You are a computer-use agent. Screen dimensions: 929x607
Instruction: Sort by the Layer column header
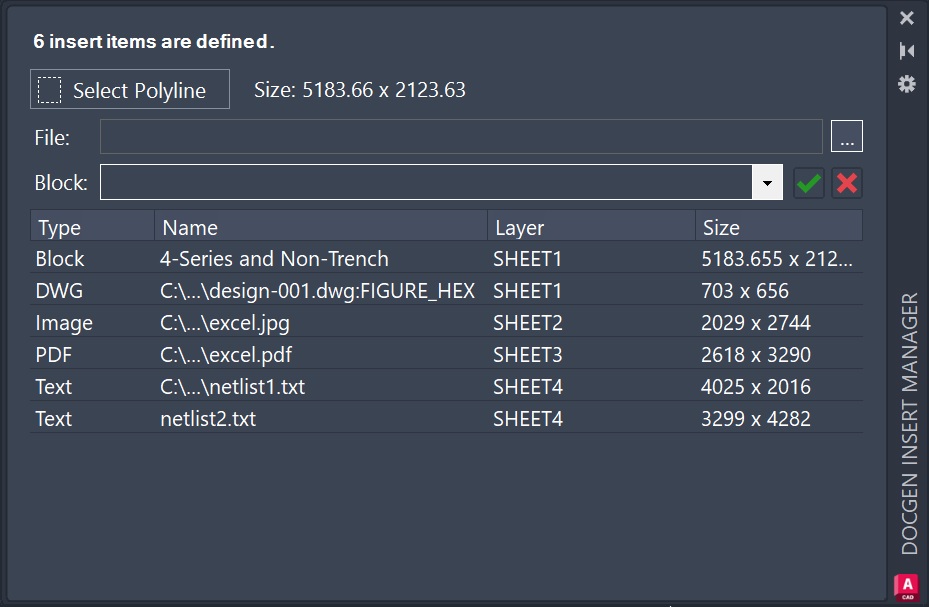pos(591,227)
